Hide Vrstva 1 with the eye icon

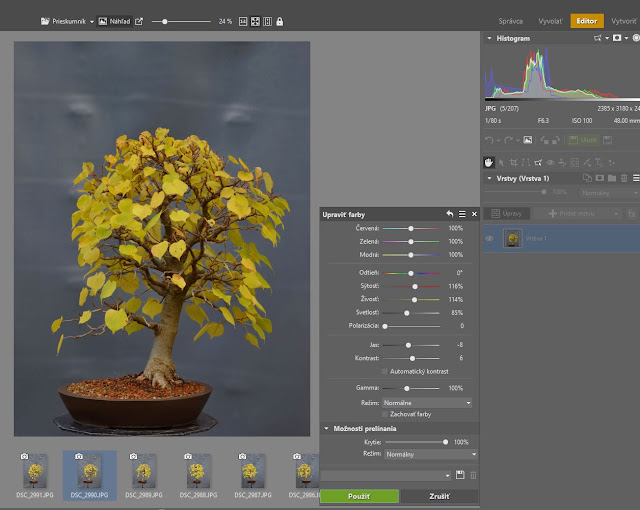489,238
